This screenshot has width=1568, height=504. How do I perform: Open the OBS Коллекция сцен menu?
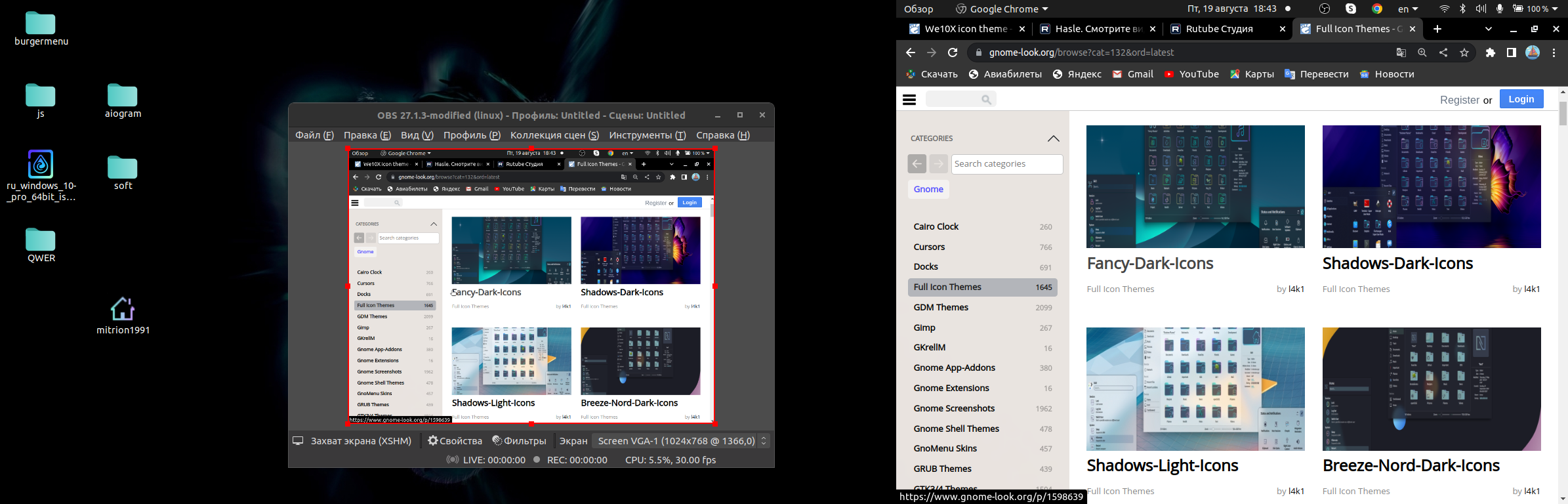555,135
